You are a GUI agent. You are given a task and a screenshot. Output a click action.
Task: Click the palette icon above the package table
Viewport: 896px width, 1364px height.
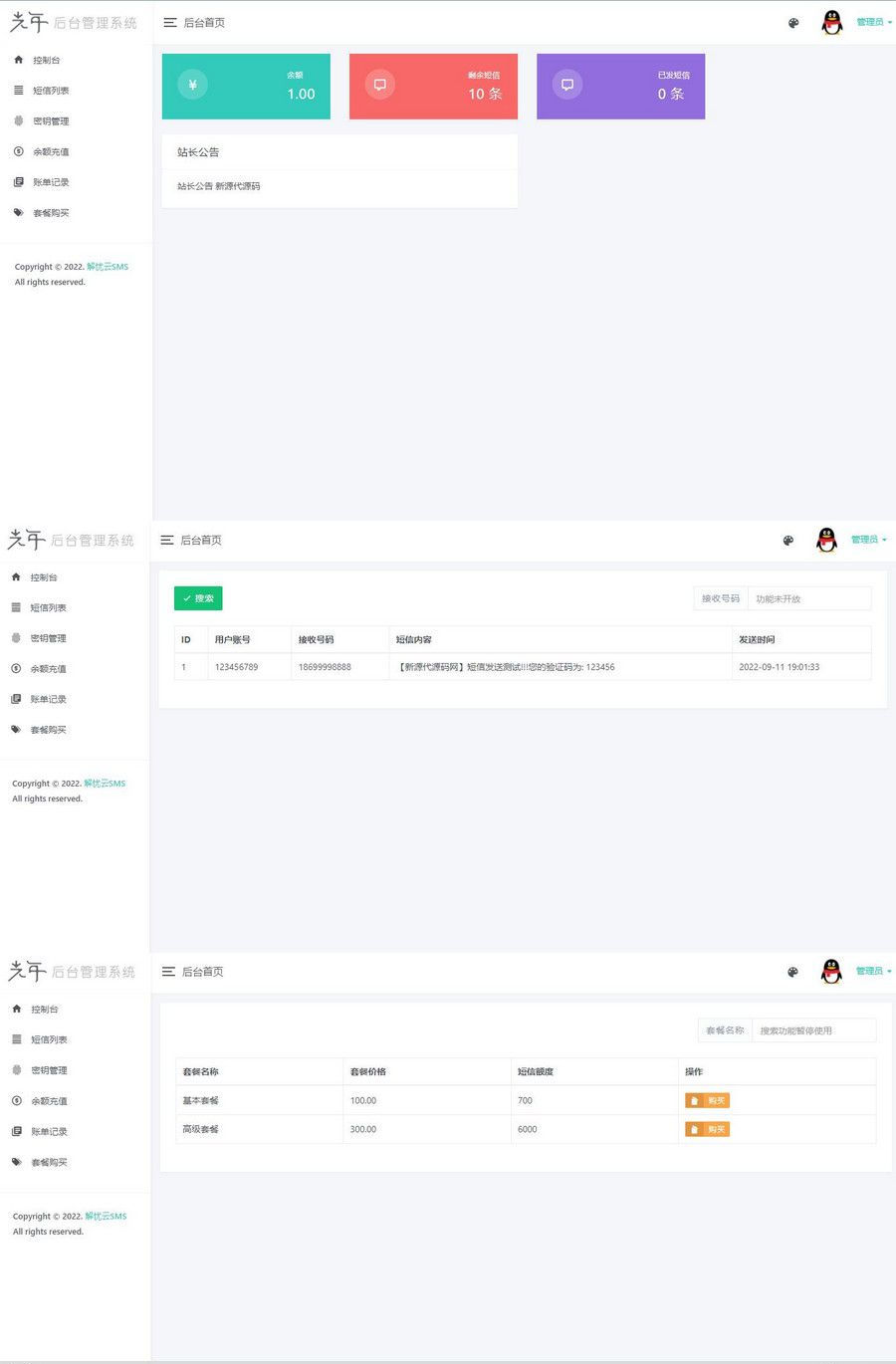pyautogui.click(x=792, y=972)
